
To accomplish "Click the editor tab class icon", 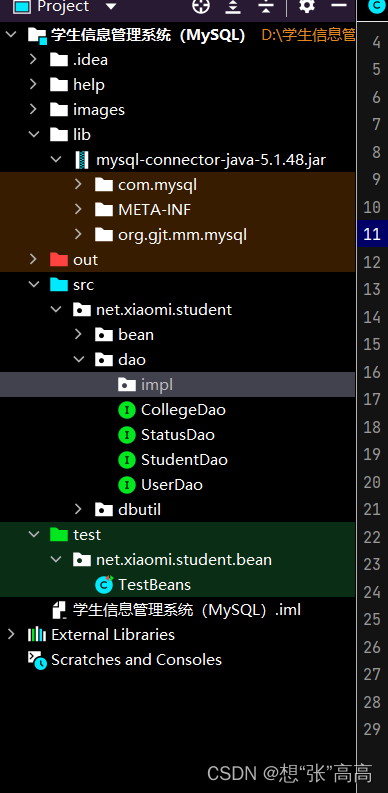I will (376, 6).
